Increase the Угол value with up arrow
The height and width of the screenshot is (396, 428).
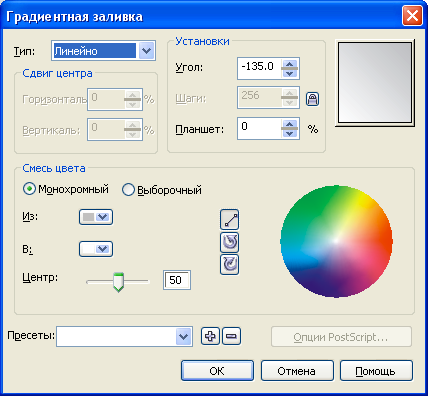point(290,64)
